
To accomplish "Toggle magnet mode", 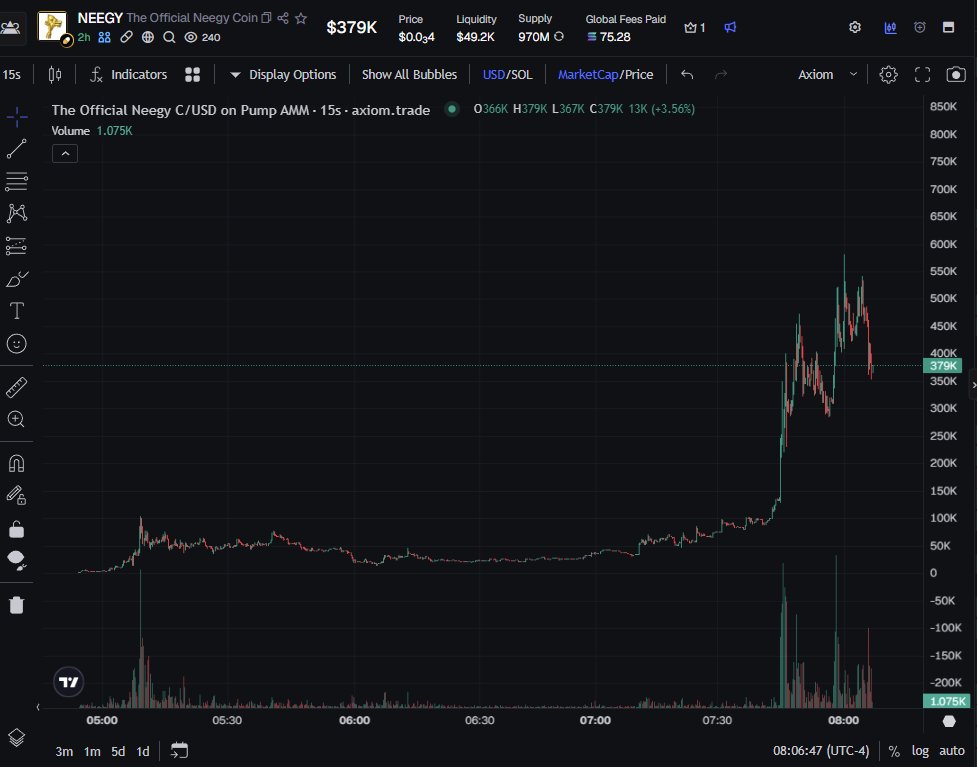I will [x=17, y=464].
